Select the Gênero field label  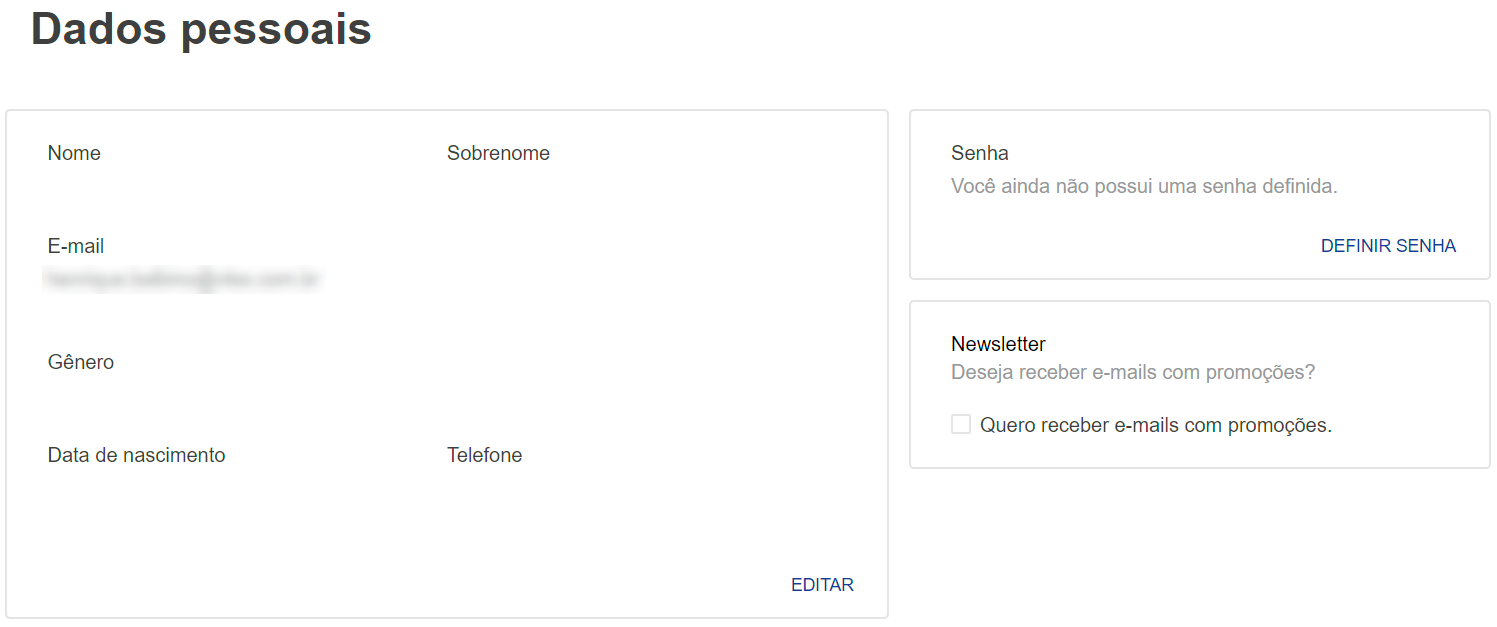coord(81,362)
